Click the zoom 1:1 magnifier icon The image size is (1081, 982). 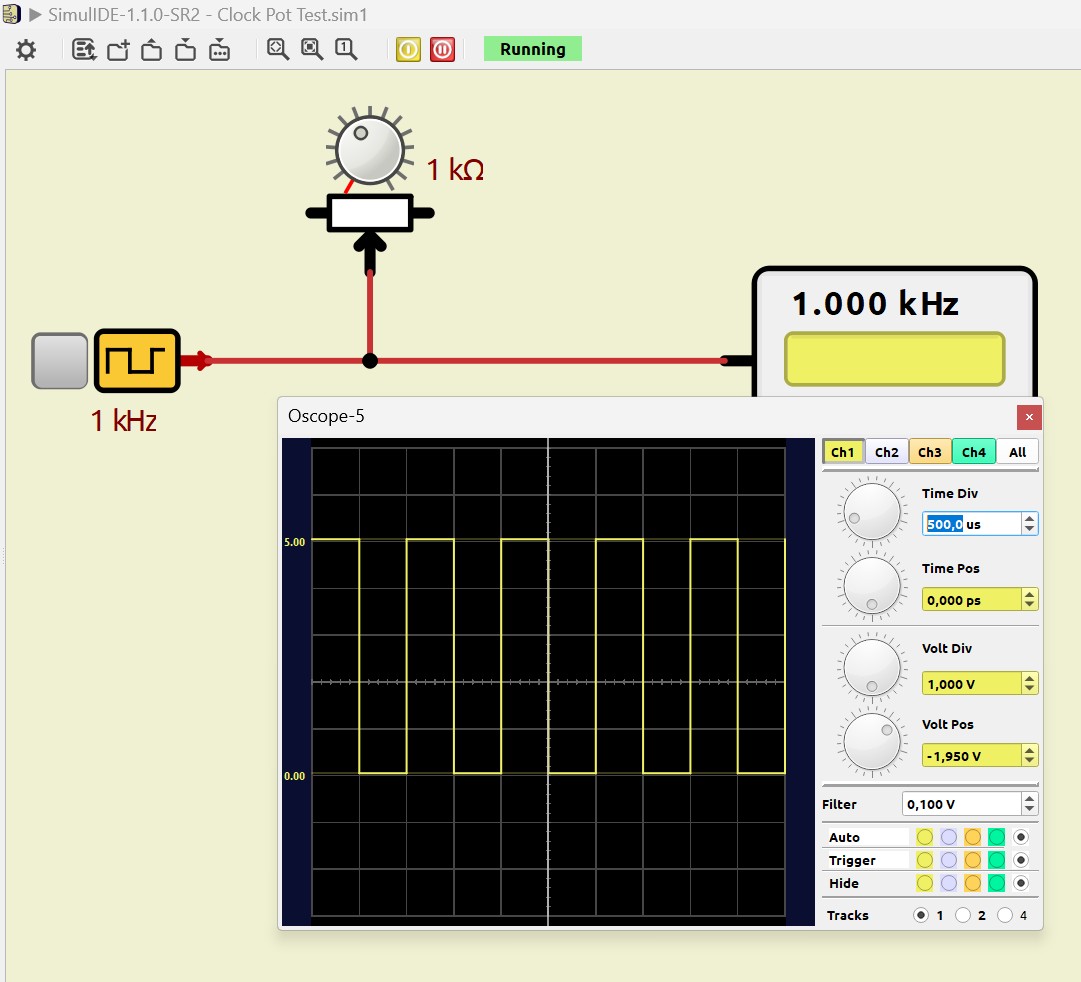(346, 50)
